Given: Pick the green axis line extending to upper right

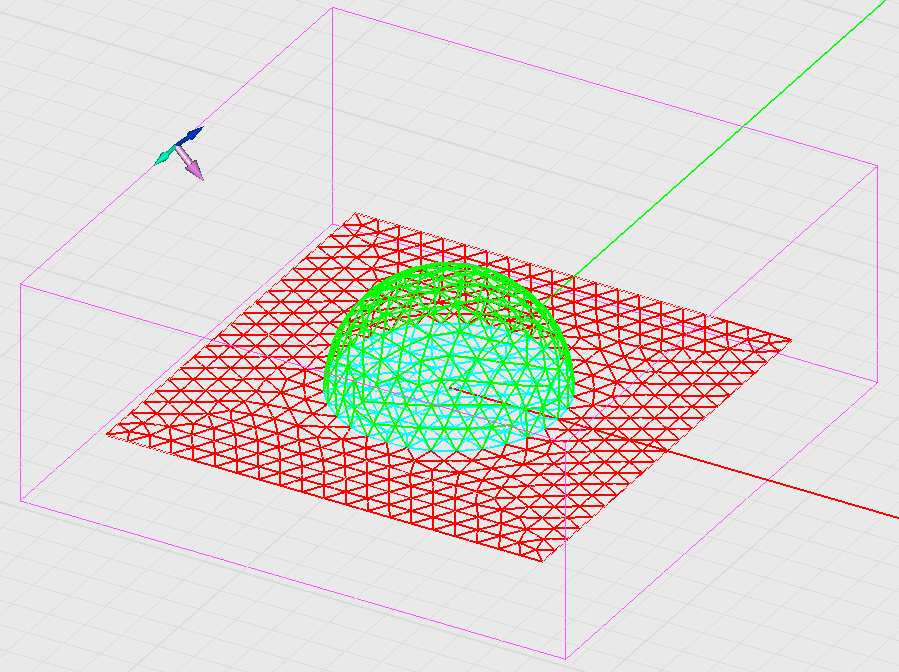Looking at the screenshot, I should click(x=740, y=129).
